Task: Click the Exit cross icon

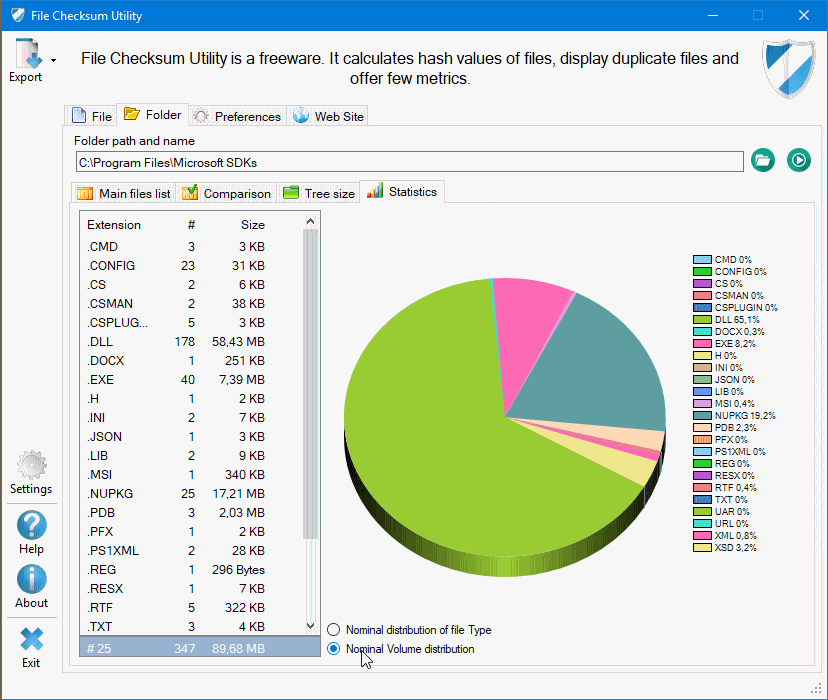Action: (x=32, y=639)
